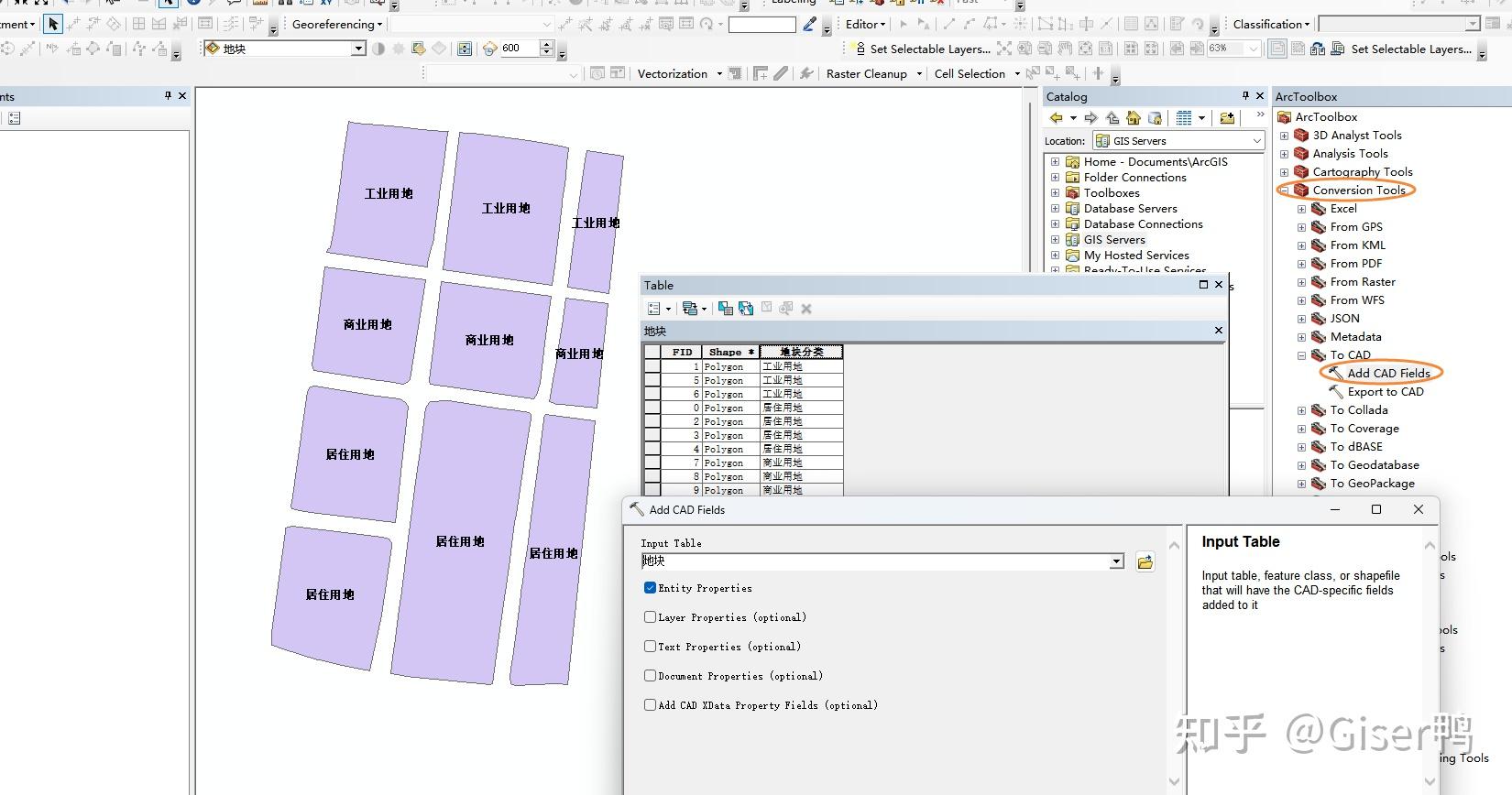1512x795 pixels.
Task: Click the Switch Selection icon in Table
Action: (x=746, y=309)
